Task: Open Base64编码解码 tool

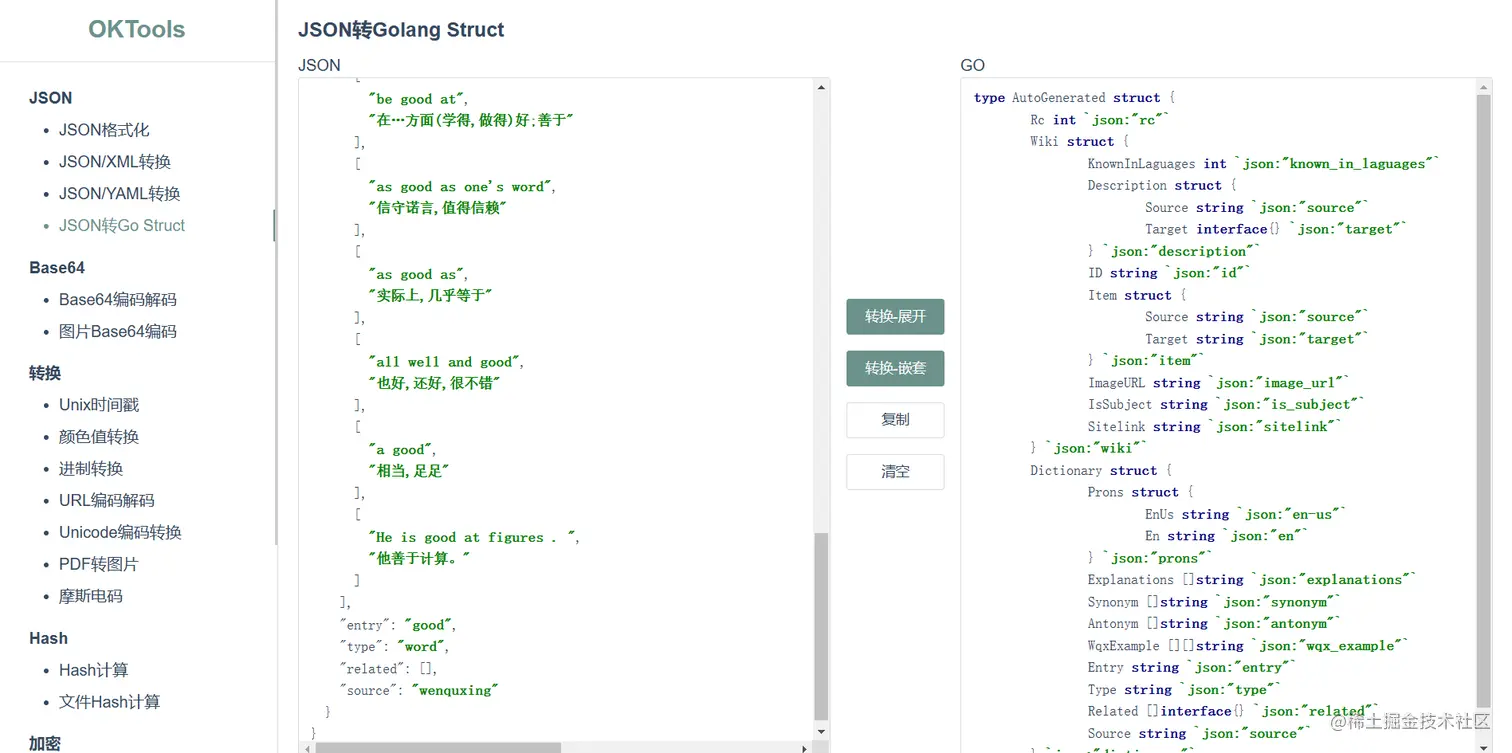Action: point(118,300)
